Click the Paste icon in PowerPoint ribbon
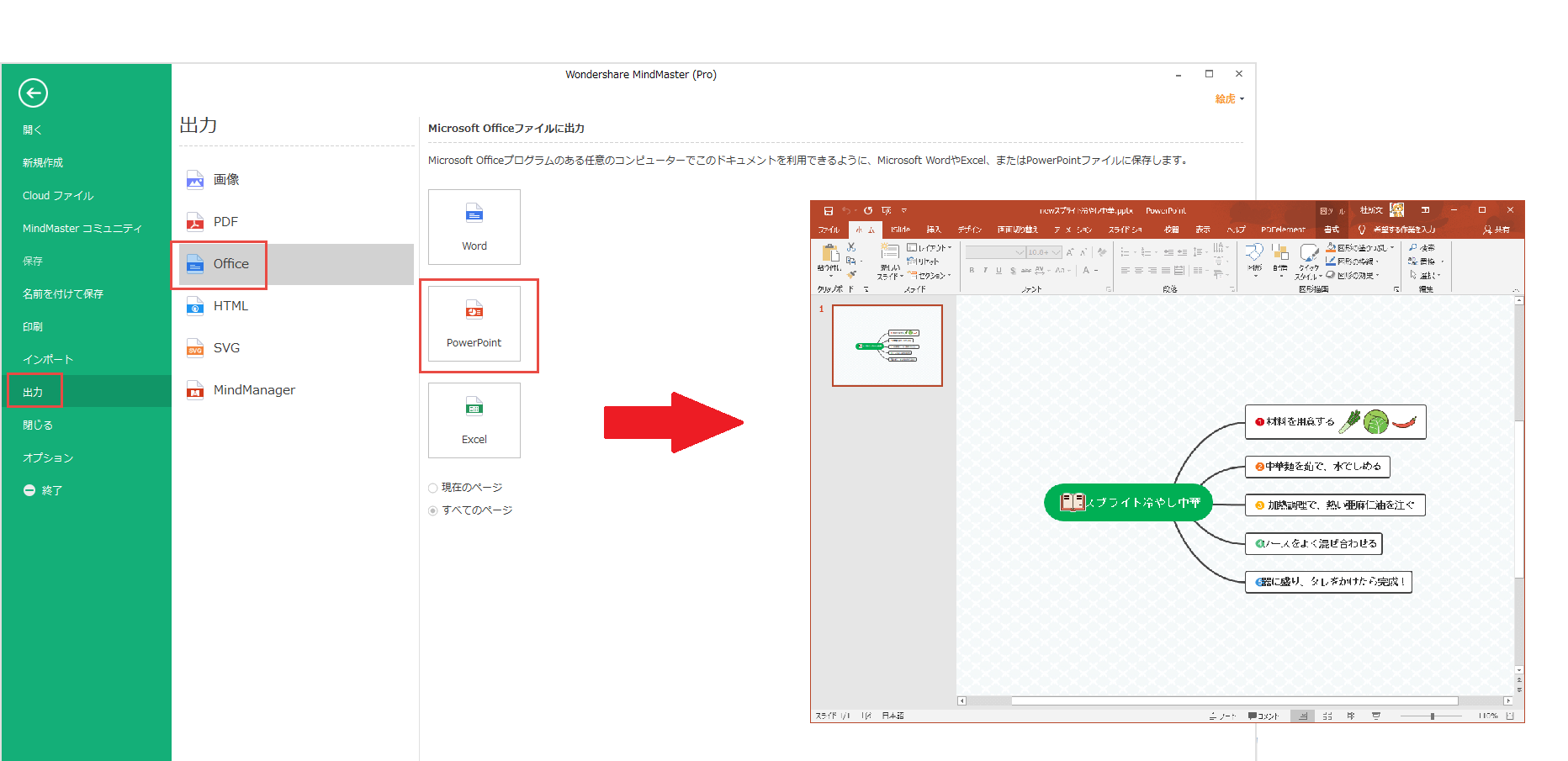The height and width of the screenshot is (761, 1568). click(830, 253)
